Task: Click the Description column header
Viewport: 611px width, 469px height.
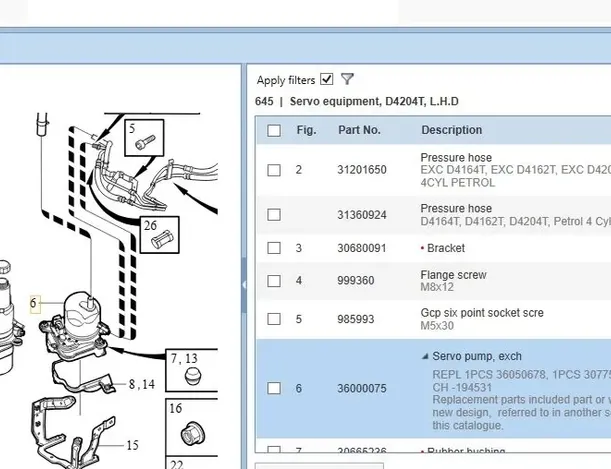Action: (451, 130)
